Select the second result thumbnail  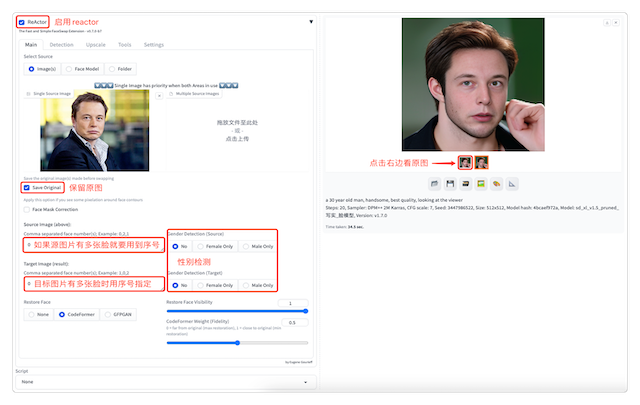[x=481, y=162]
